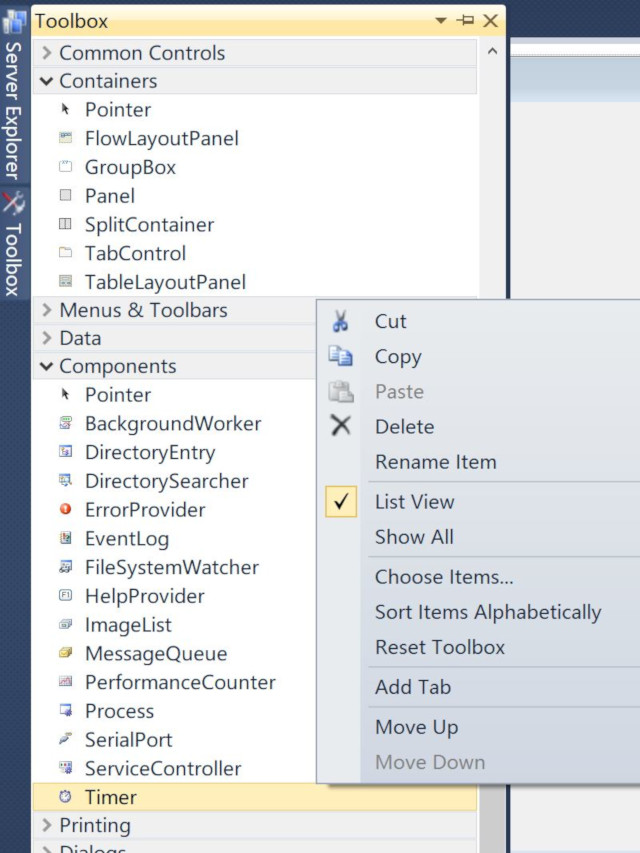Open the Toolbox window position dropdown arrow
640x853 pixels.
[442, 21]
